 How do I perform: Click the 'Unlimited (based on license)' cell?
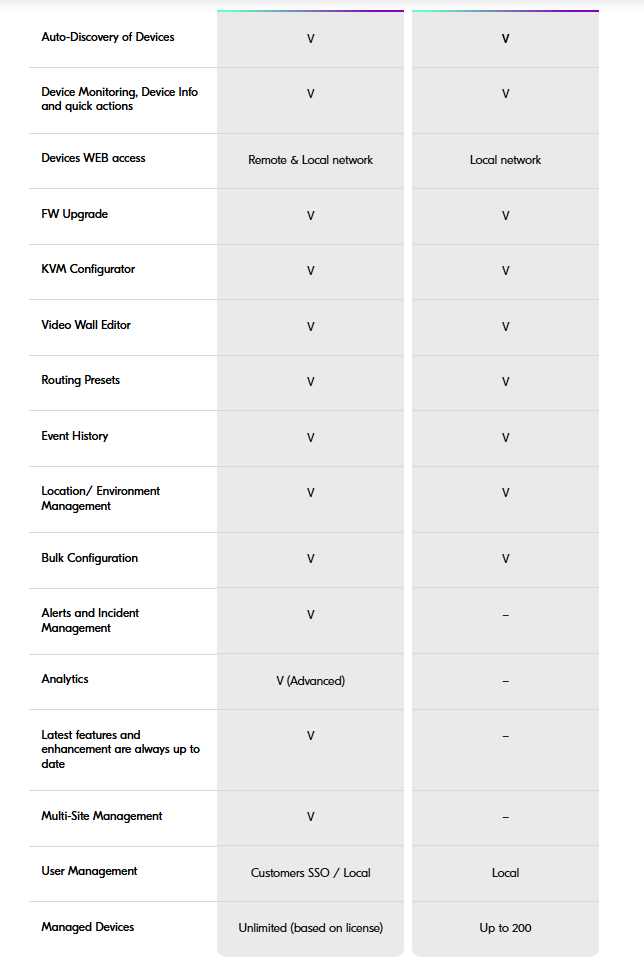(x=310, y=928)
